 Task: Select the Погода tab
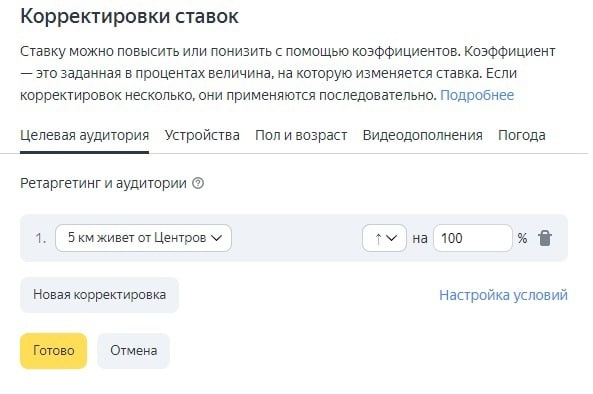click(x=522, y=135)
